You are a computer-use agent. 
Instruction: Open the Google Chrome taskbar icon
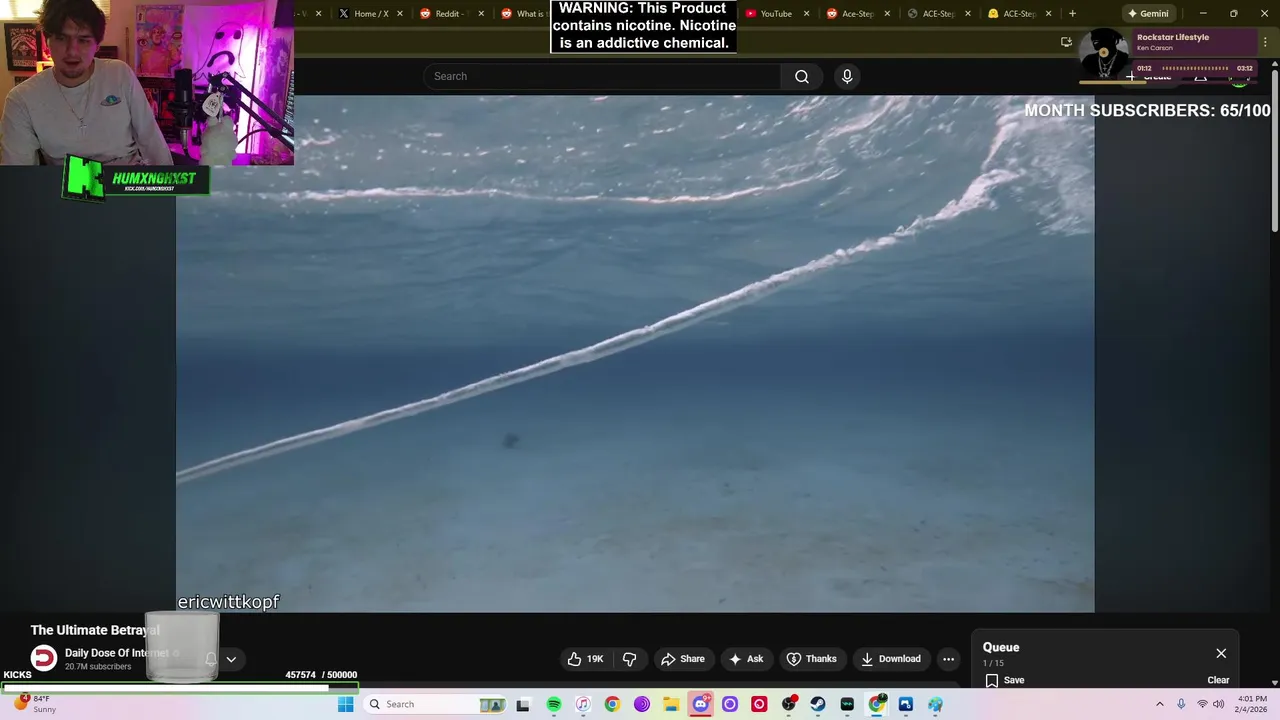coord(612,704)
